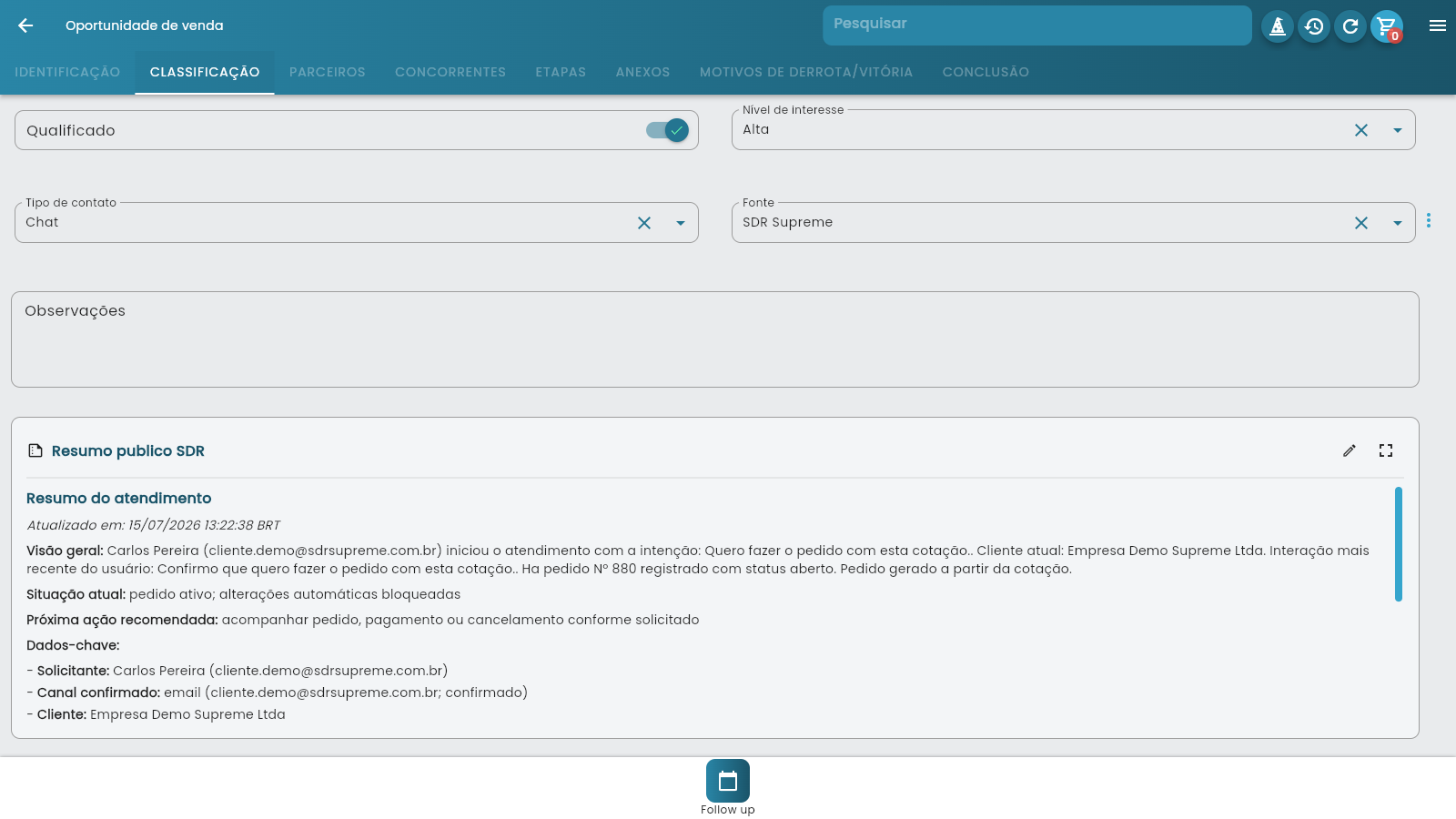Expand the Fonte dropdown arrow
This screenshot has width=1456, height=819.
point(1398,223)
